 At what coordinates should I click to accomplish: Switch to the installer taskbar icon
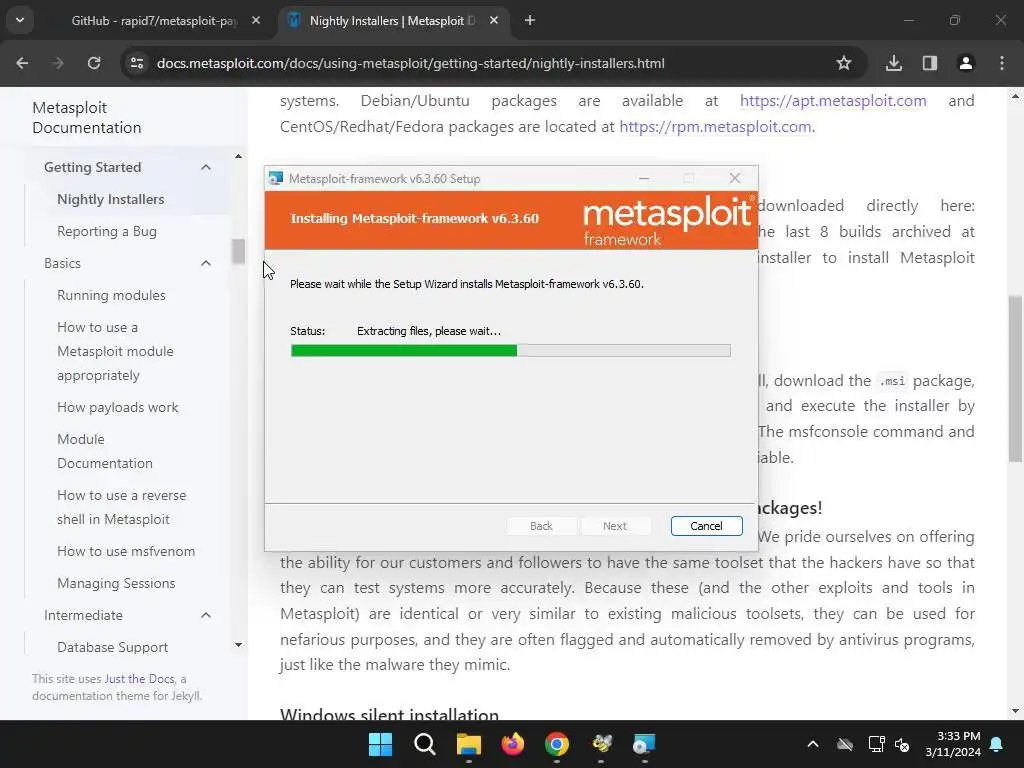[x=644, y=744]
